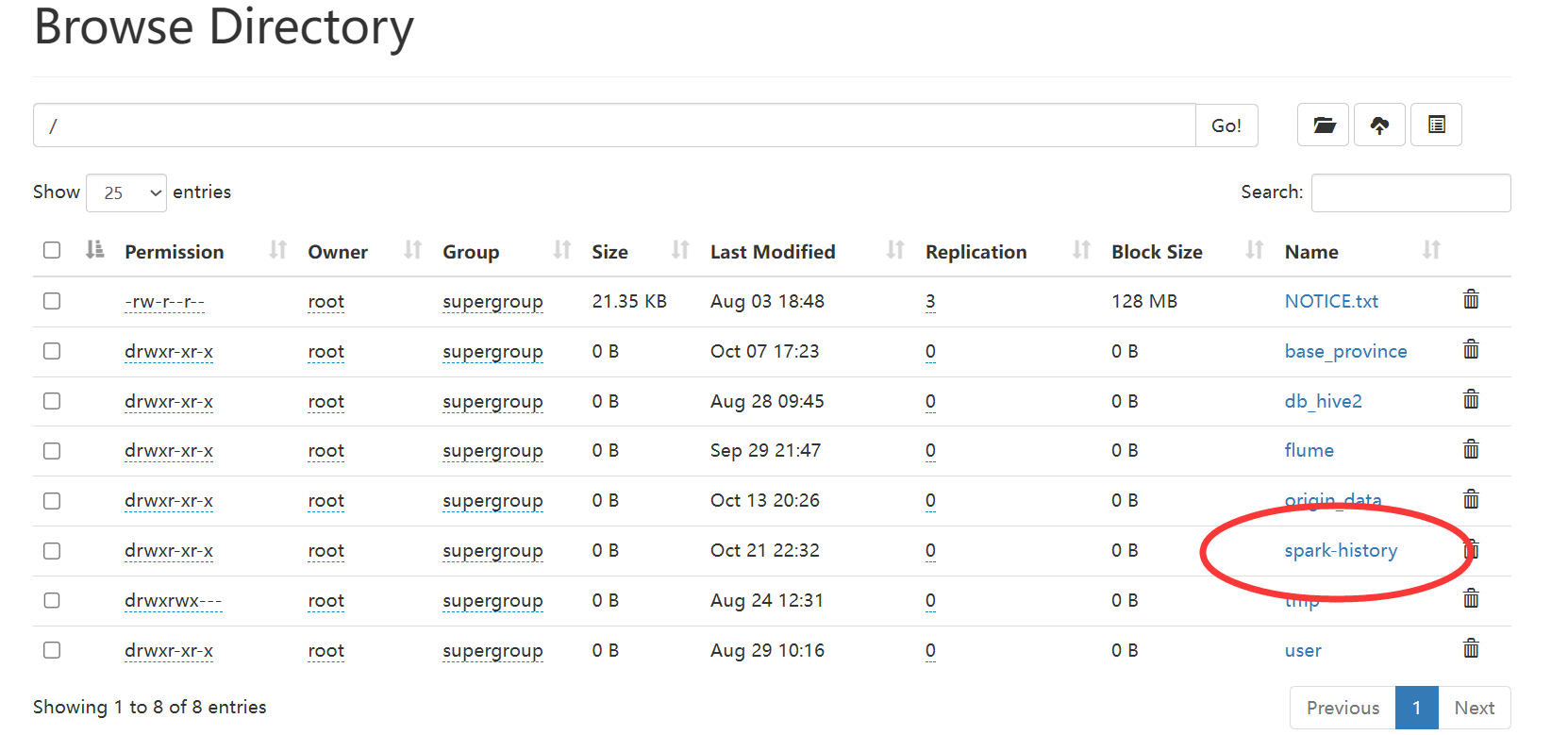Delete flume directory via trash icon

click(1471, 449)
